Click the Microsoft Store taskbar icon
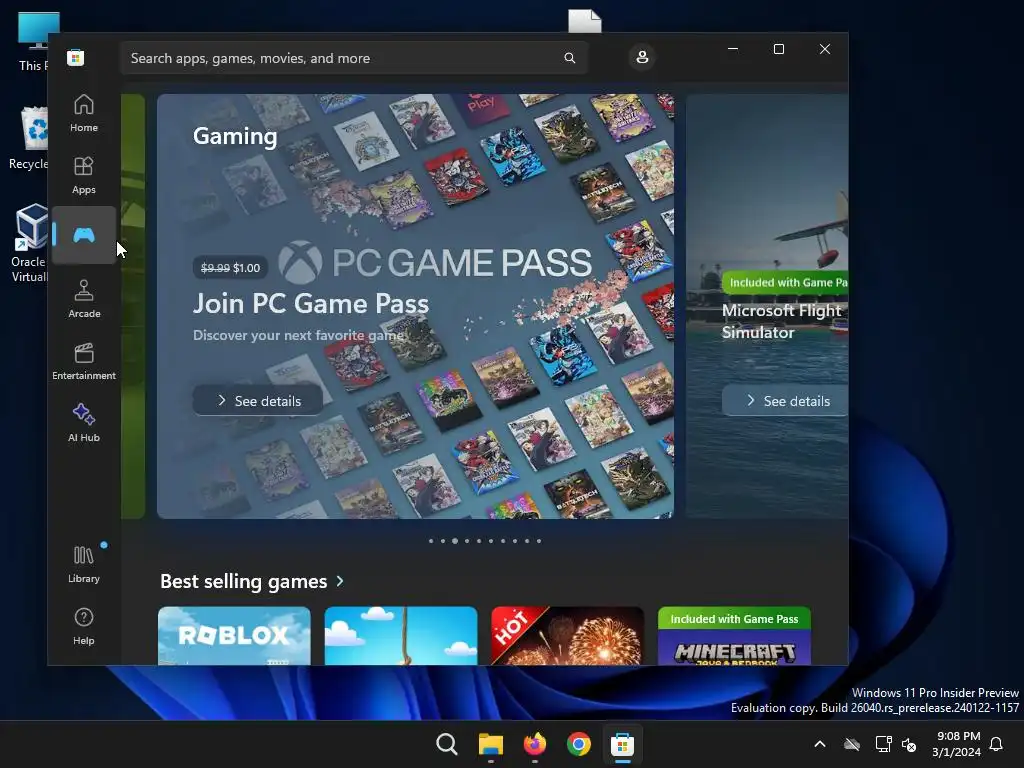 [622, 744]
